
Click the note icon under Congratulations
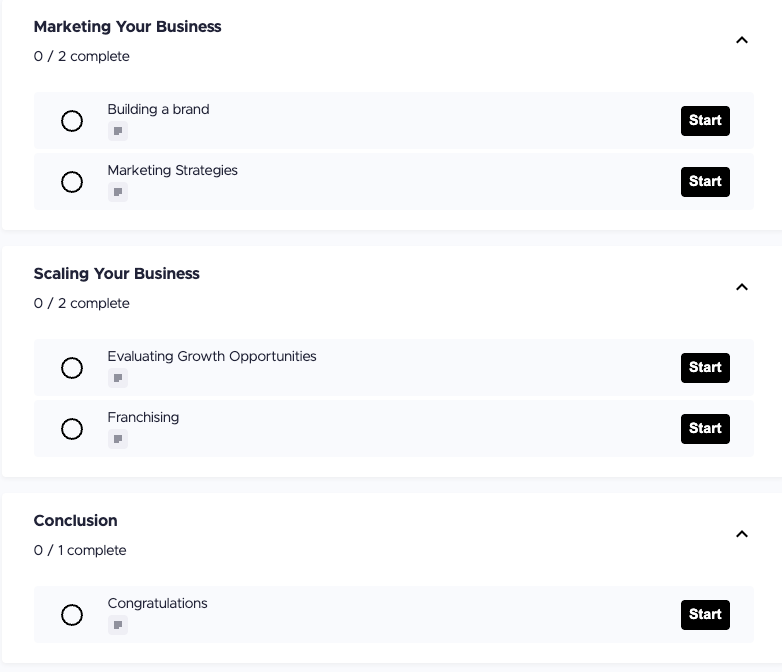pyautogui.click(x=118, y=625)
